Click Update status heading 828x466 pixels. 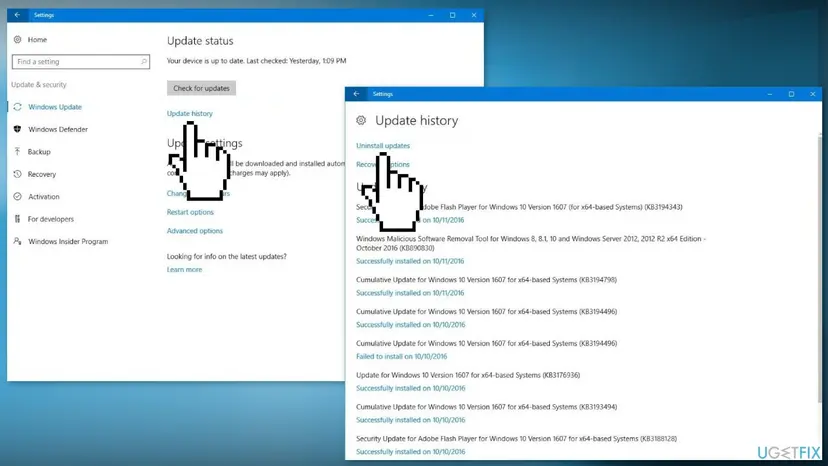coord(200,41)
